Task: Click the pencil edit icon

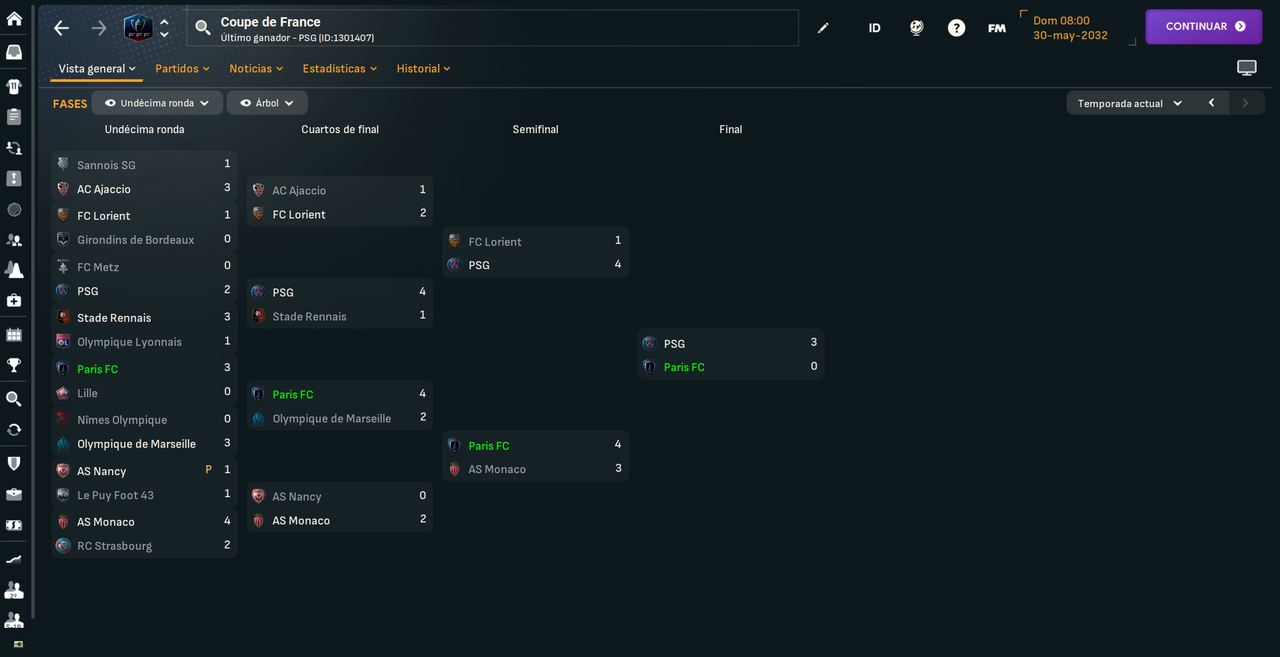Action: click(823, 28)
